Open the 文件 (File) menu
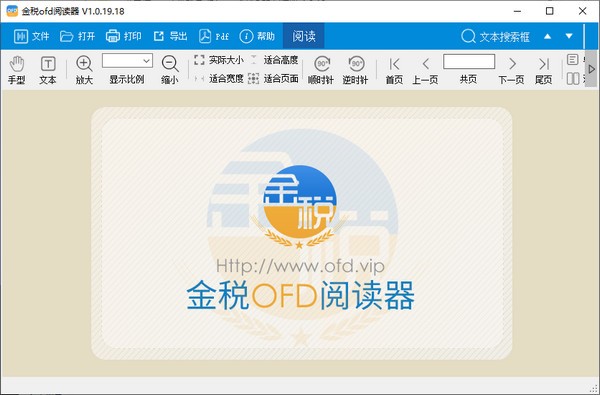 click(x=31, y=36)
